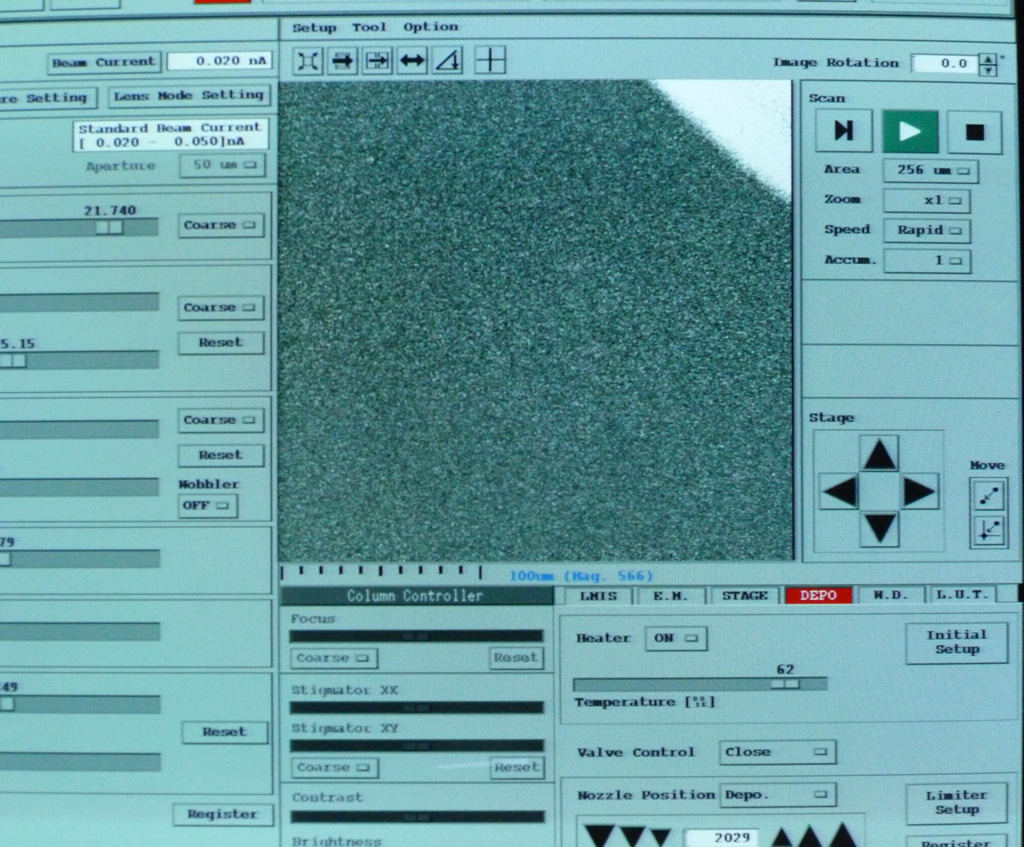Open the scan Area 256 um dropdown
Screen dimensions: 1024x847
[x=930, y=170]
